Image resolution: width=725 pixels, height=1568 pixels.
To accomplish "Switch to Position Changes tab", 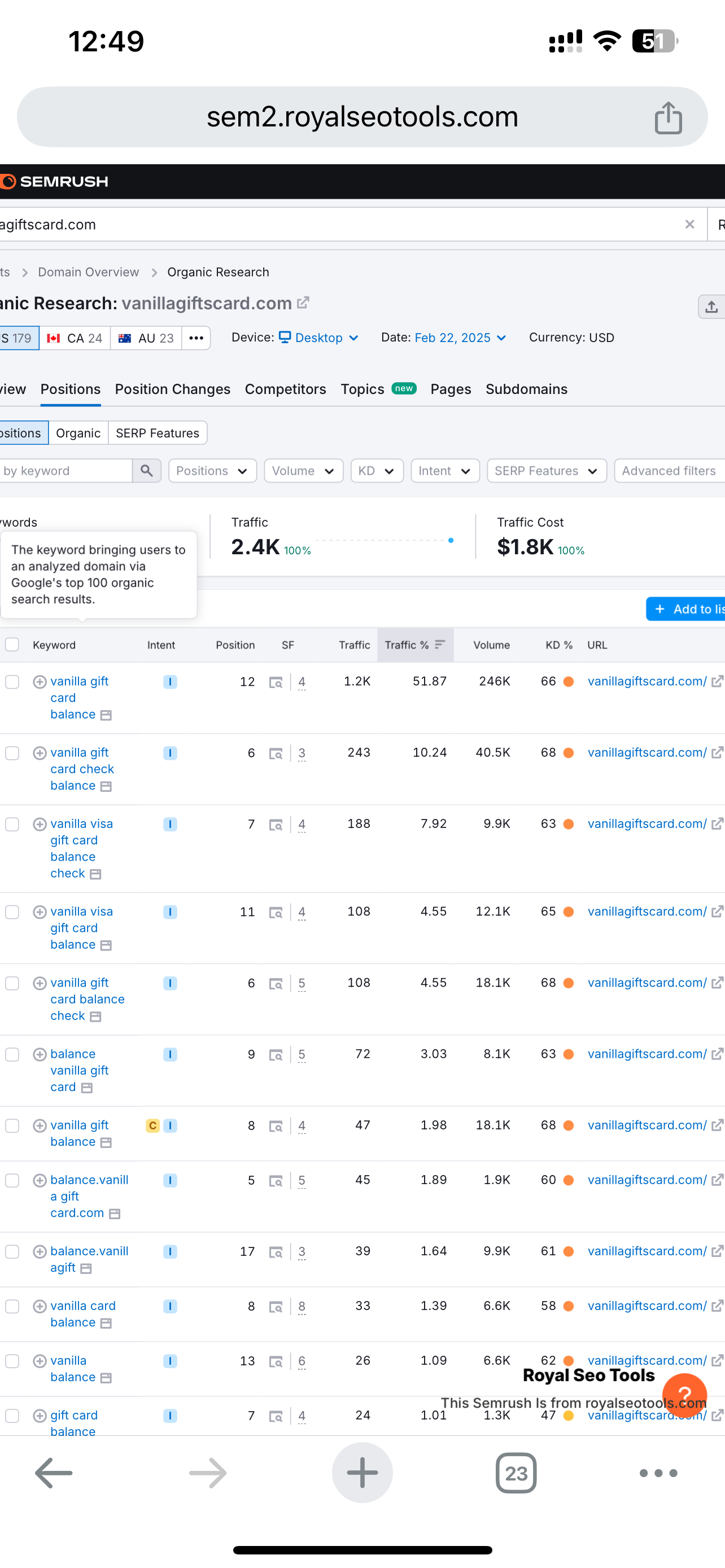I will [172, 389].
